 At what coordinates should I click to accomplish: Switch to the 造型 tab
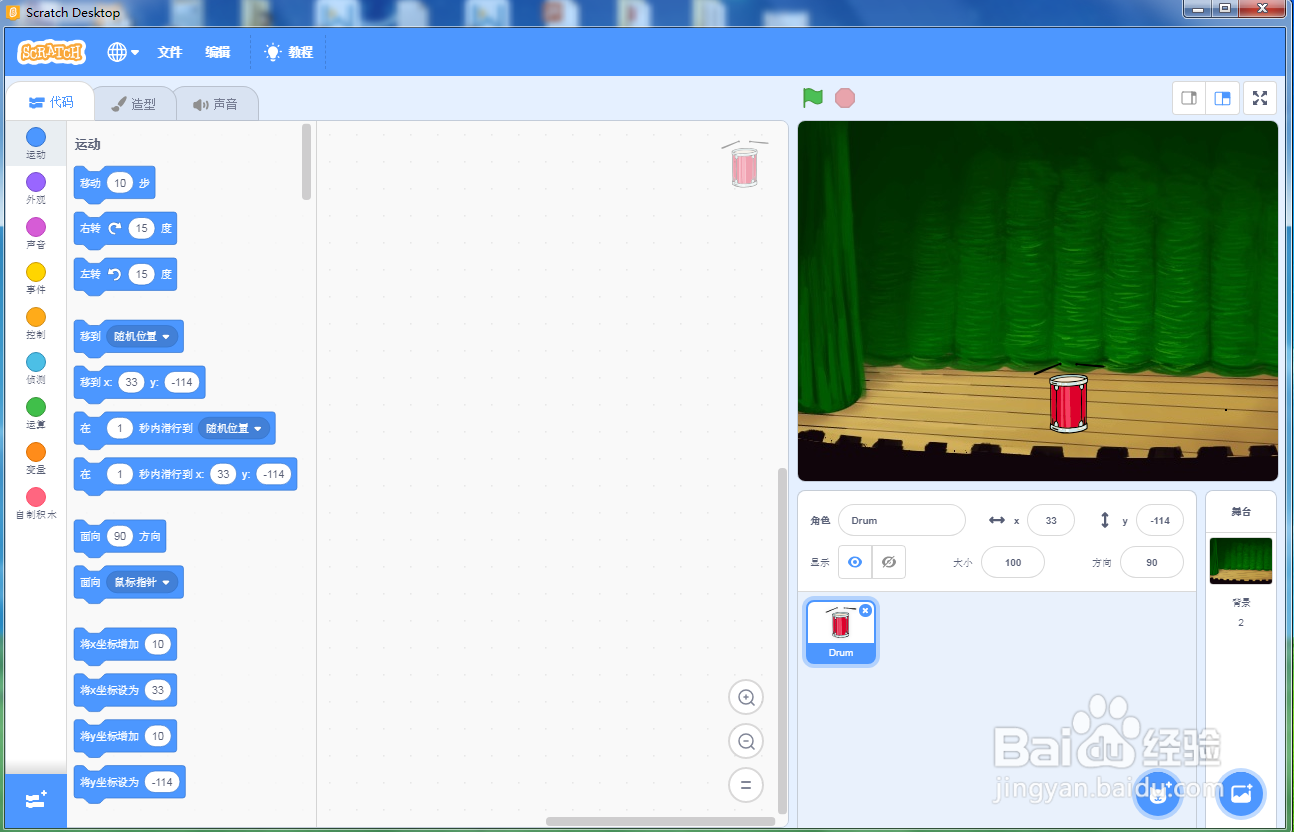tap(133, 103)
